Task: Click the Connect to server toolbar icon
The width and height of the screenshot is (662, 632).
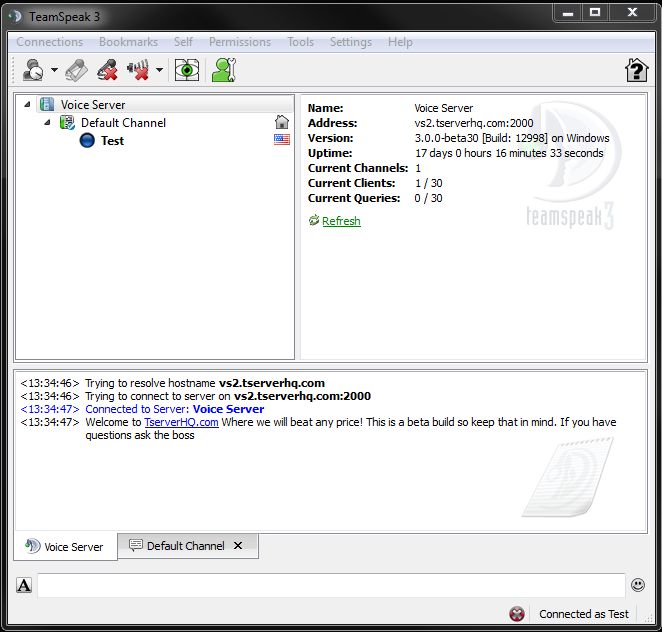Action: (33, 70)
